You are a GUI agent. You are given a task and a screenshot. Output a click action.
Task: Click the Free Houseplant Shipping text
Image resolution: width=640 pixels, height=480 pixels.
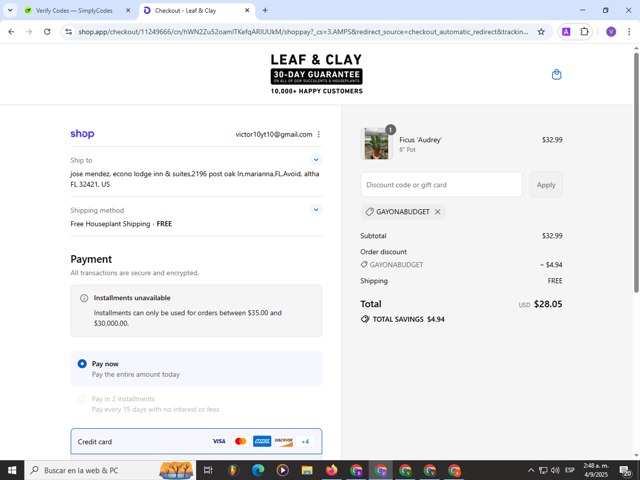[x=110, y=224]
